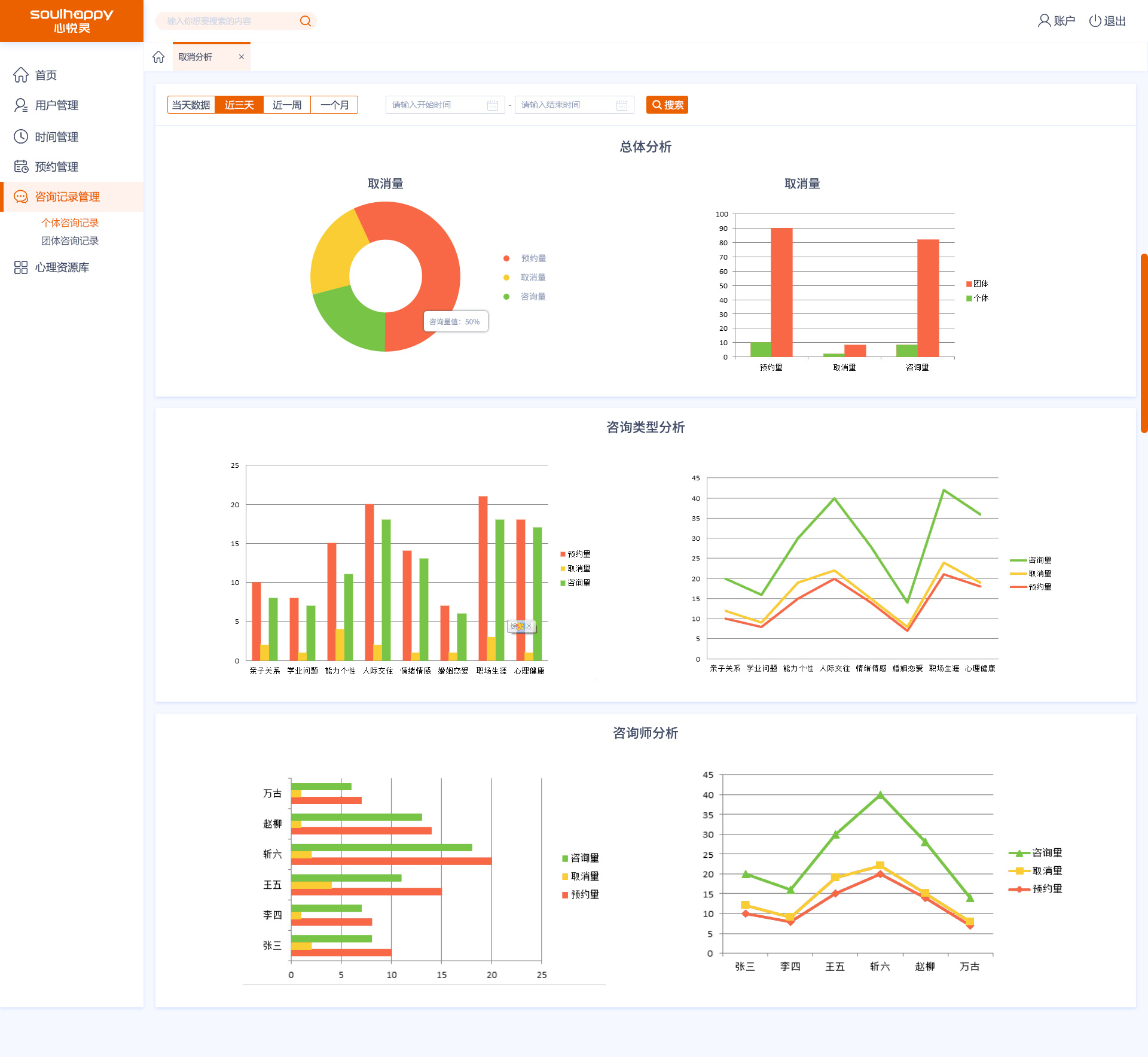Open end time calendar icon
1148x1057 pixels.
[622, 105]
